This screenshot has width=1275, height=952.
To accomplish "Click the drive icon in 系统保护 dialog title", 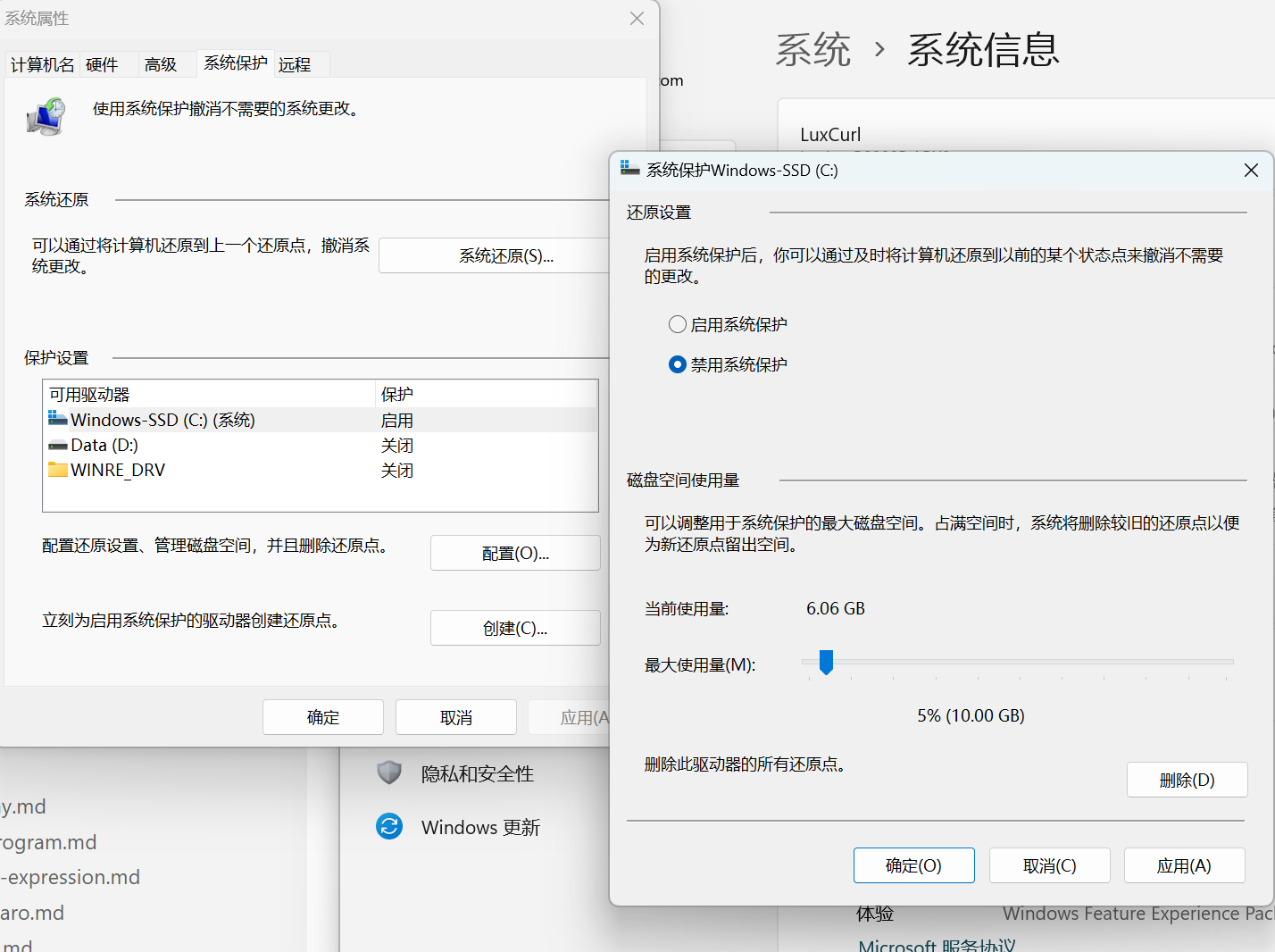I will [630, 169].
